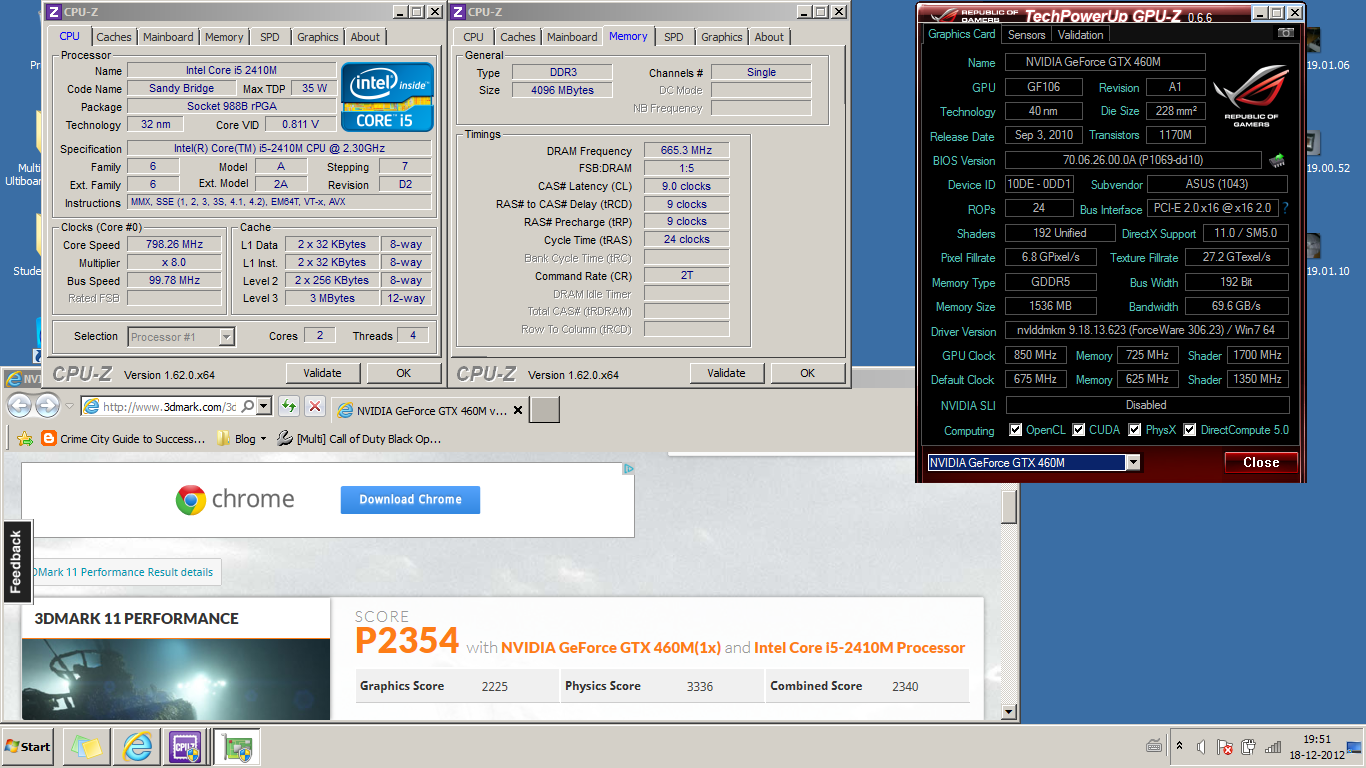Image resolution: width=1366 pixels, height=768 pixels.
Task: Go back in Internet Explorer
Action: [x=20, y=405]
